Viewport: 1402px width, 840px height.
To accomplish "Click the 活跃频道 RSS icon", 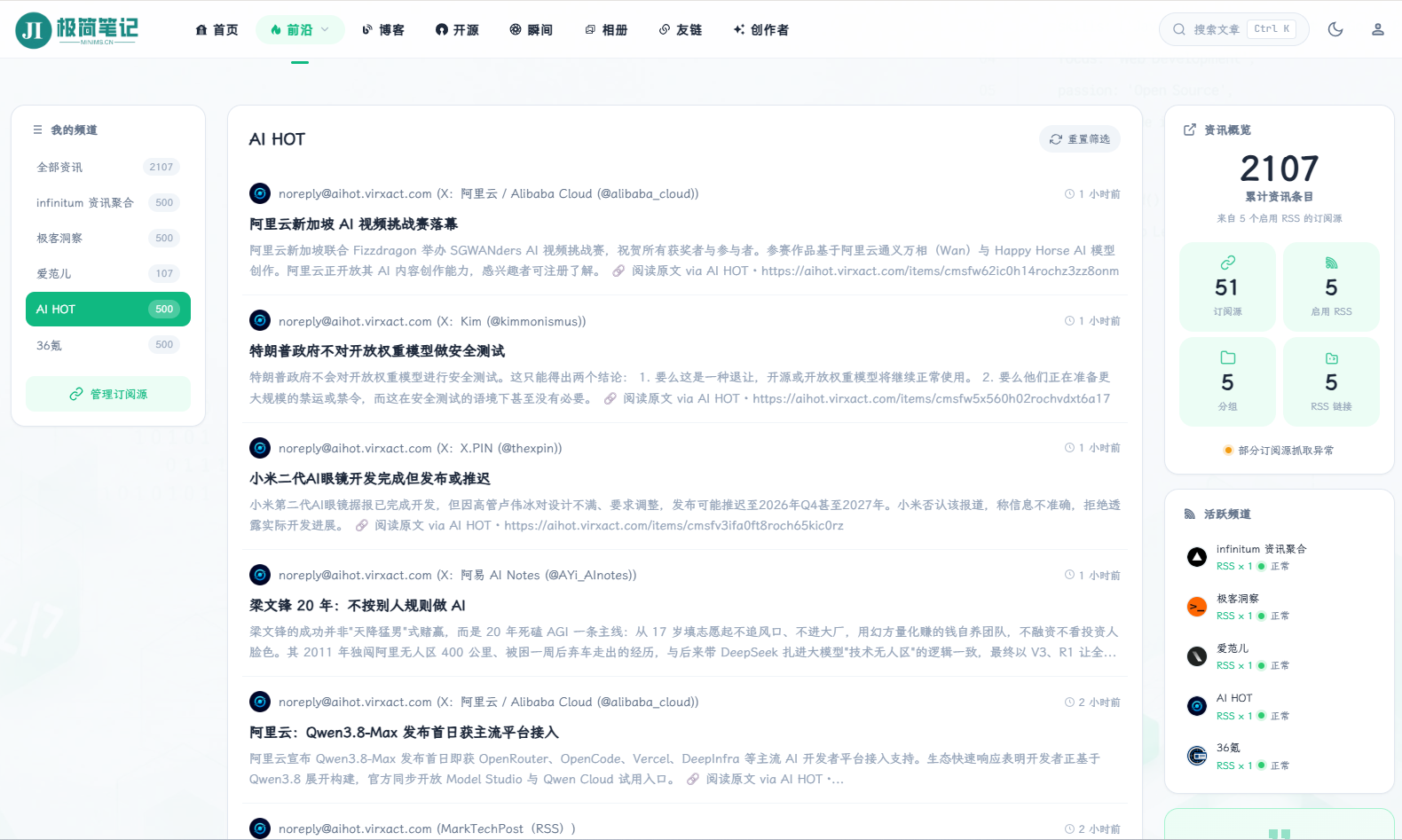I will (x=1190, y=514).
